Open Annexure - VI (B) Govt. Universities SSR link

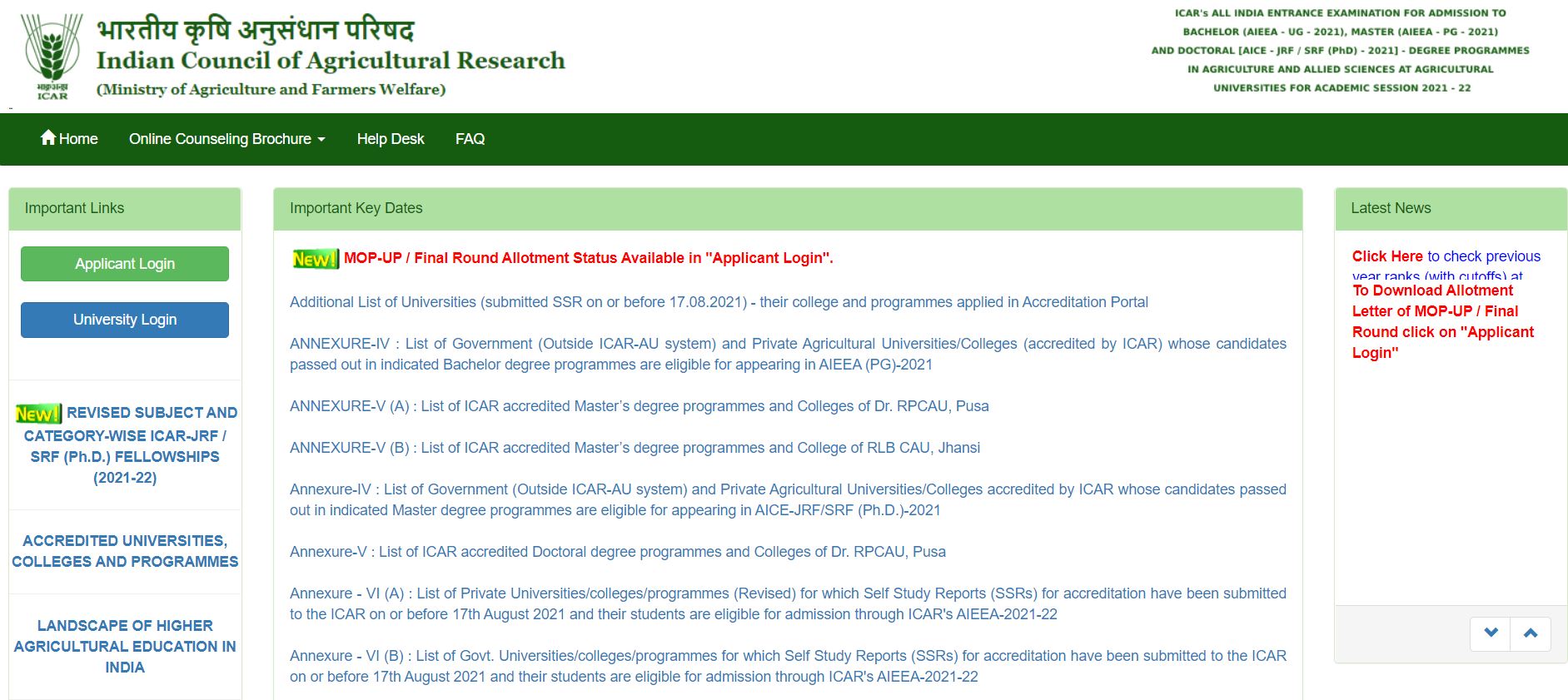(788, 666)
